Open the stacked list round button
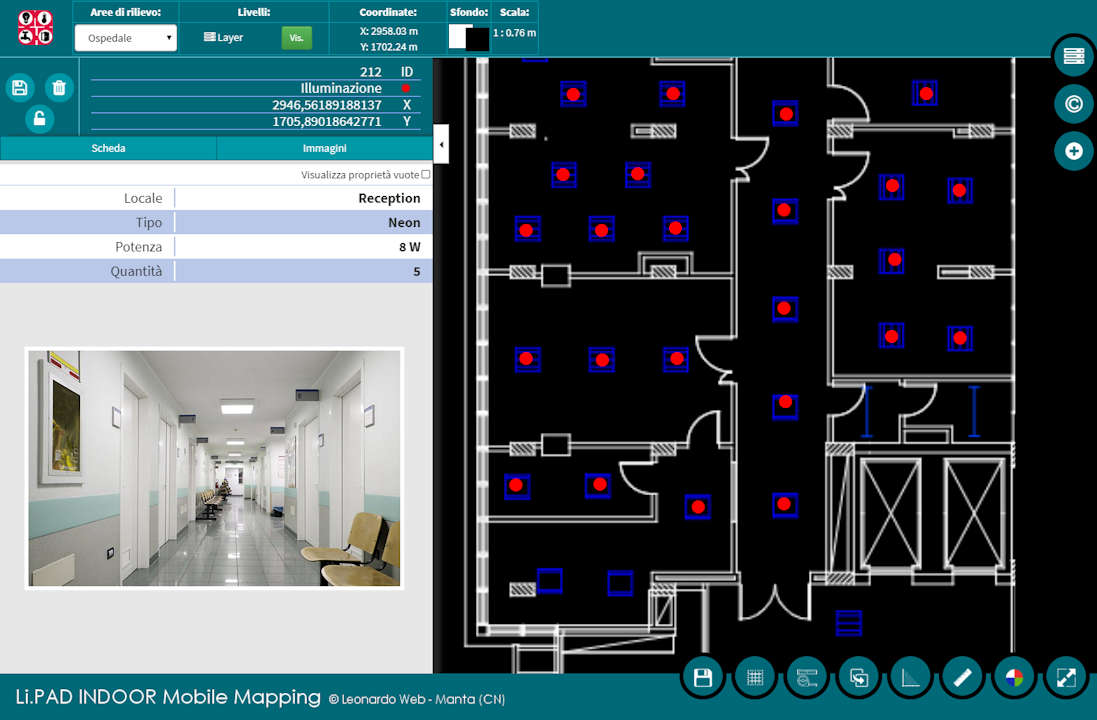Screen dimensions: 1097x720 1073,56
